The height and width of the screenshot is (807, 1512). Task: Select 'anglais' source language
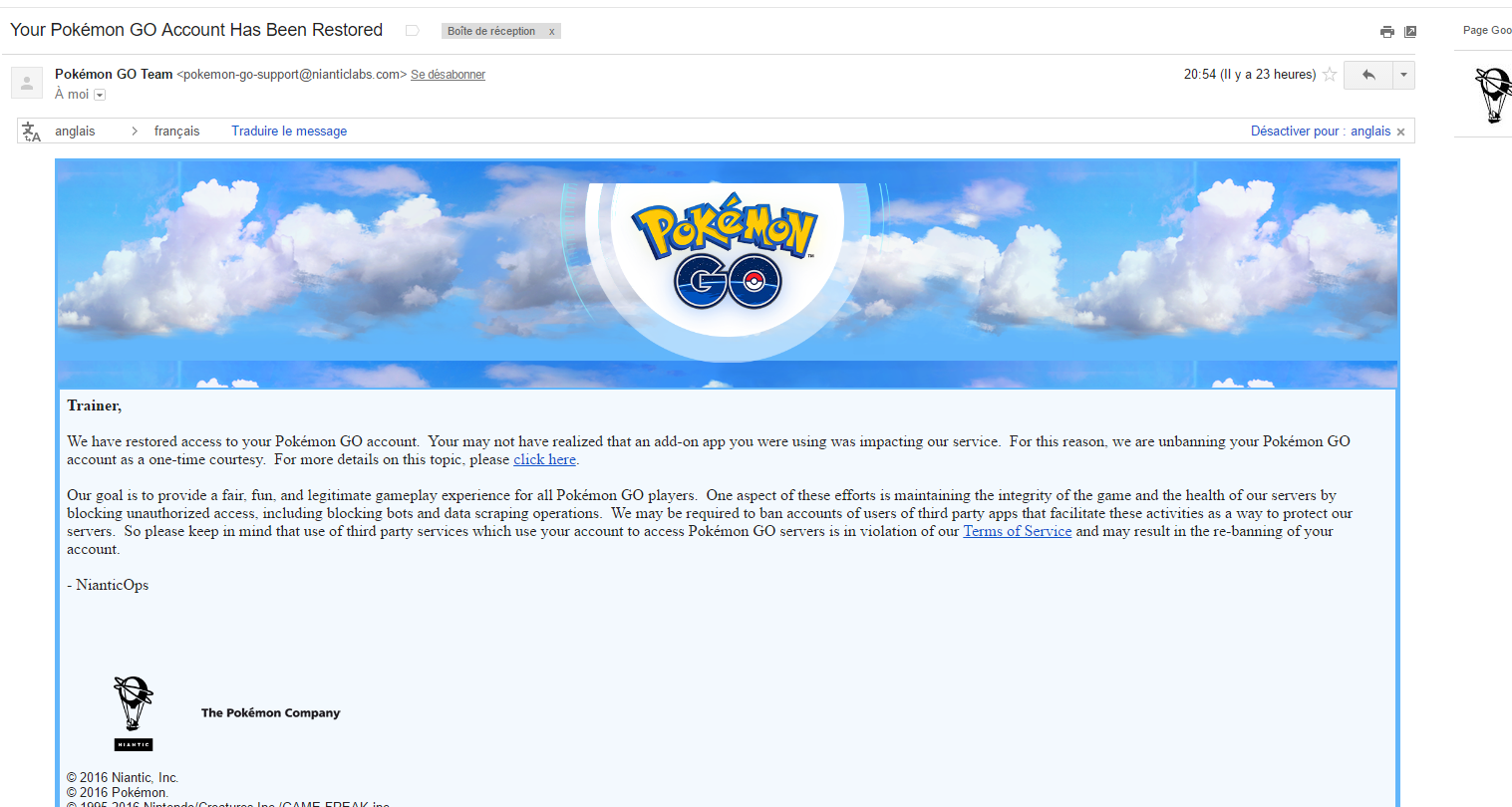pyautogui.click(x=75, y=132)
